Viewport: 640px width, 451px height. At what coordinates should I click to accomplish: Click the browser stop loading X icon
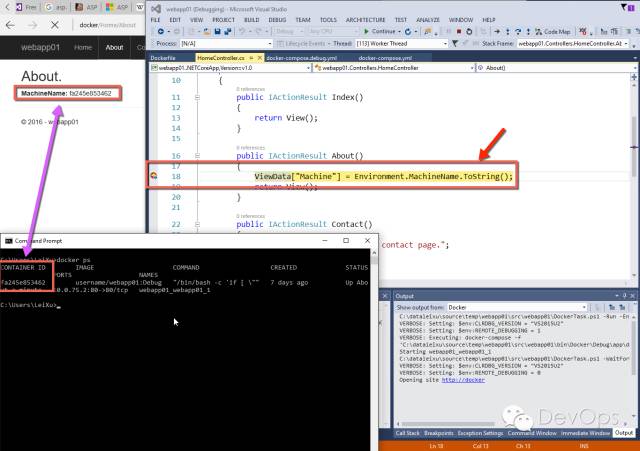55,25
